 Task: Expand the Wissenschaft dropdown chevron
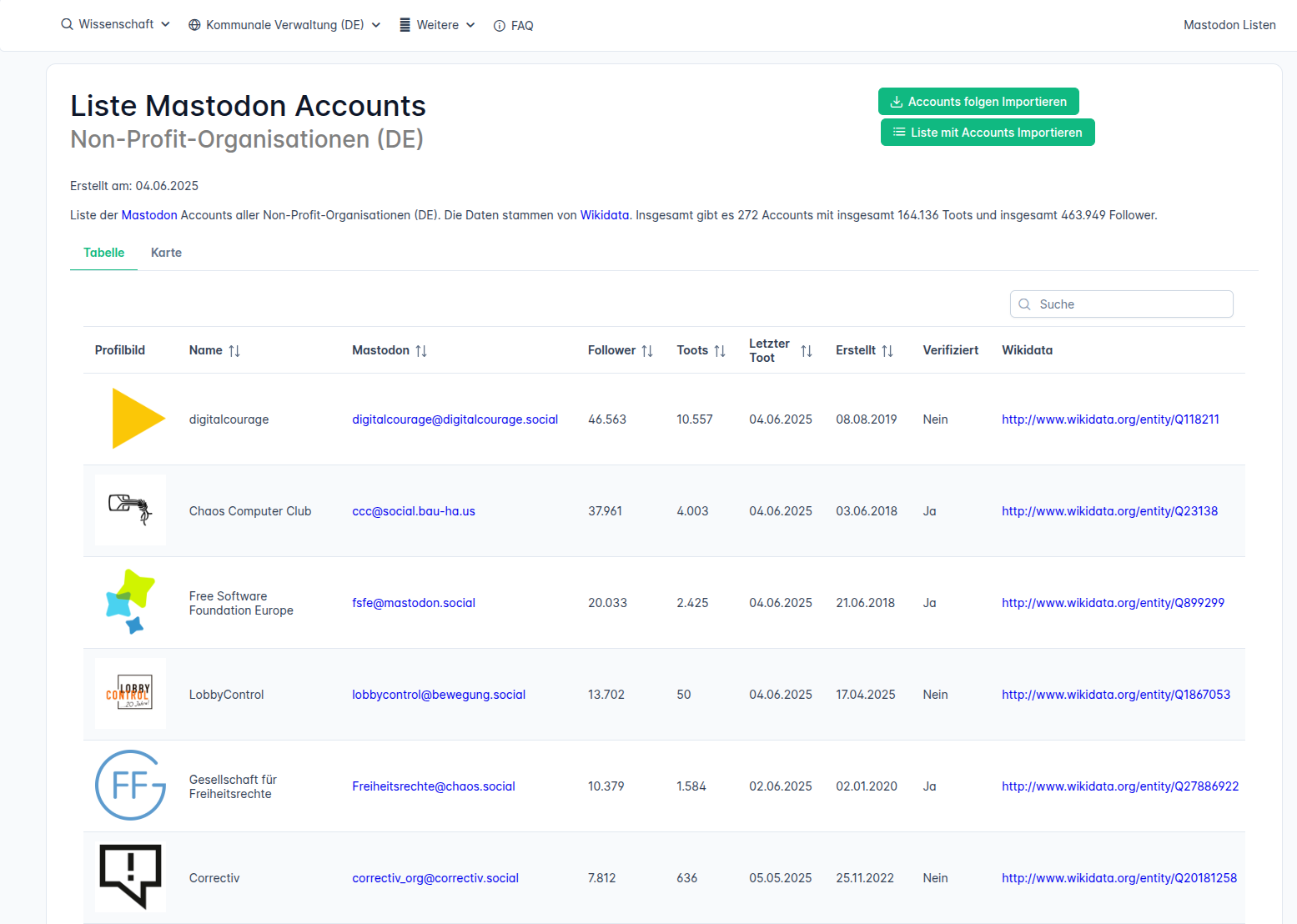pyautogui.click(x=165, y=25)
